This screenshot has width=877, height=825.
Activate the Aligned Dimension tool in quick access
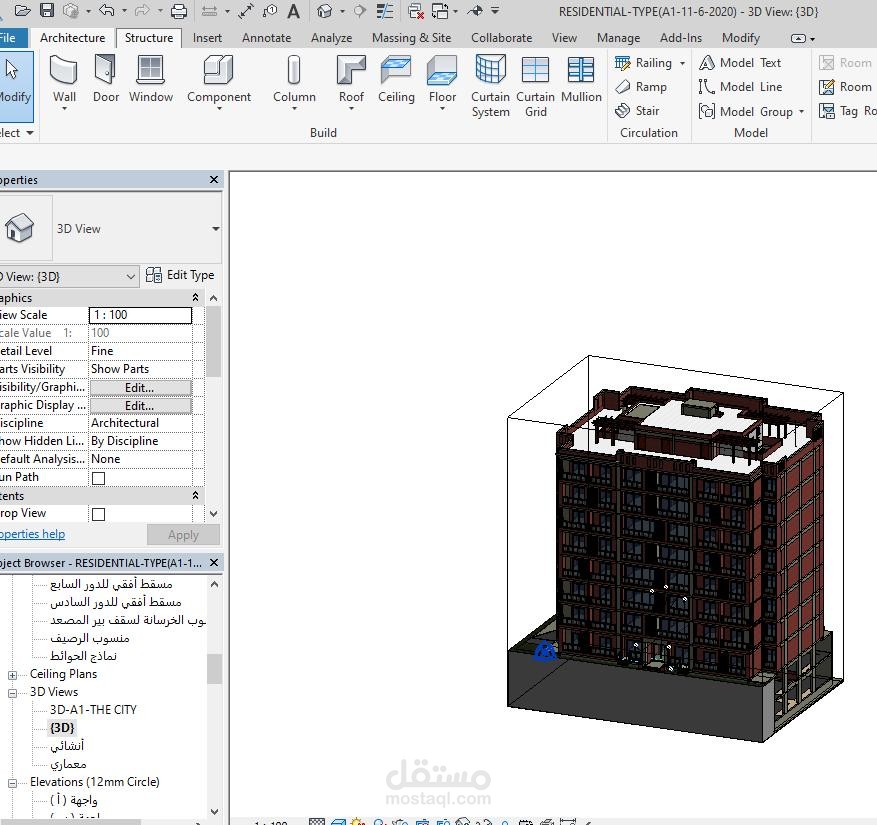click(x=246, y=11)
